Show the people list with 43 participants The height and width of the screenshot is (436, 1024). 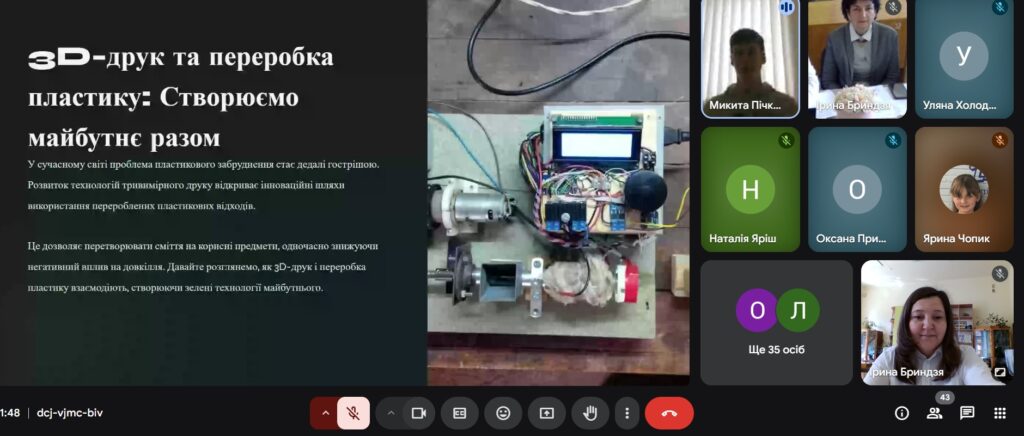point(934,412)
